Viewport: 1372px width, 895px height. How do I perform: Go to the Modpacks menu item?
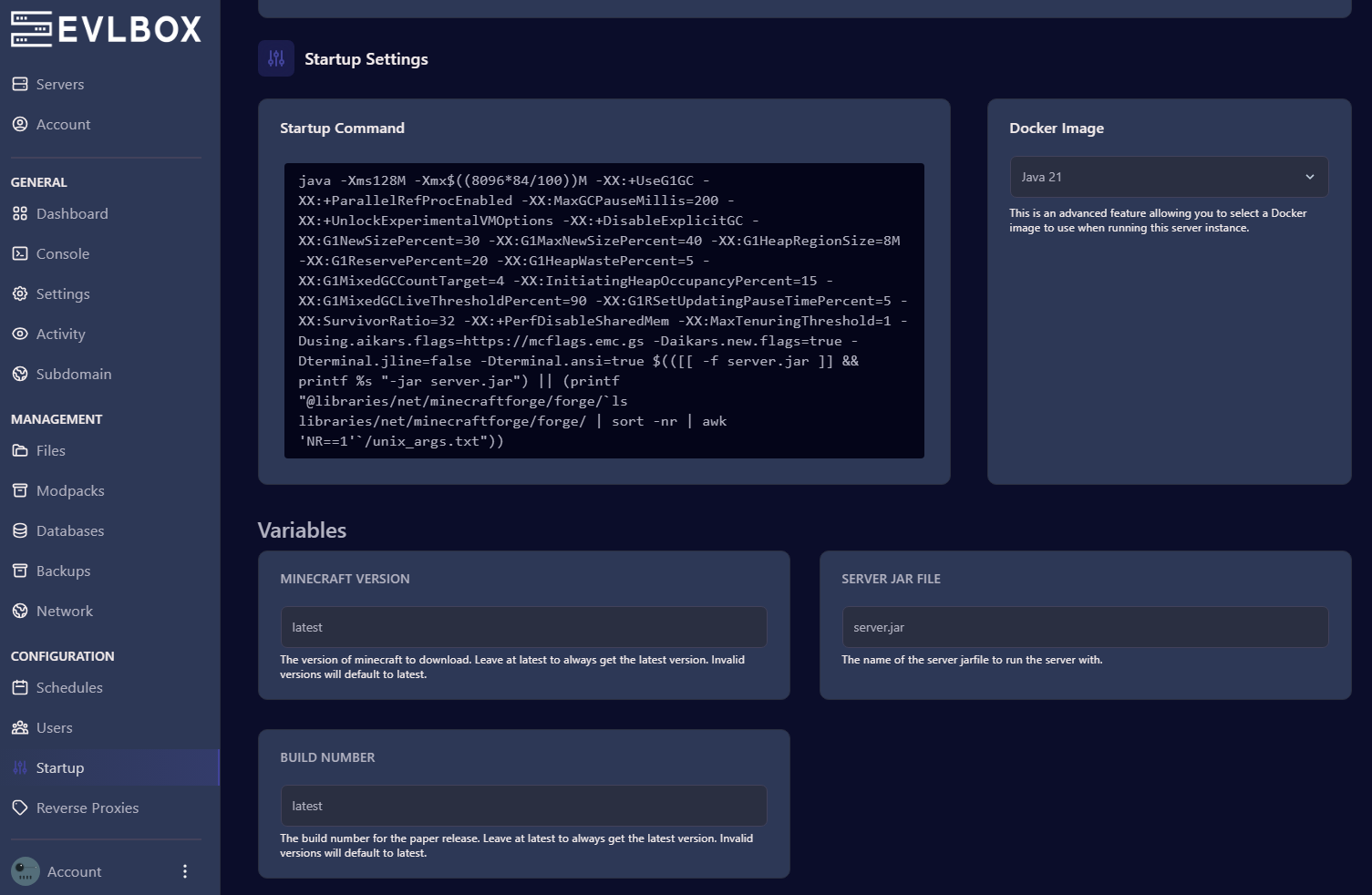(x=70, y=490)
